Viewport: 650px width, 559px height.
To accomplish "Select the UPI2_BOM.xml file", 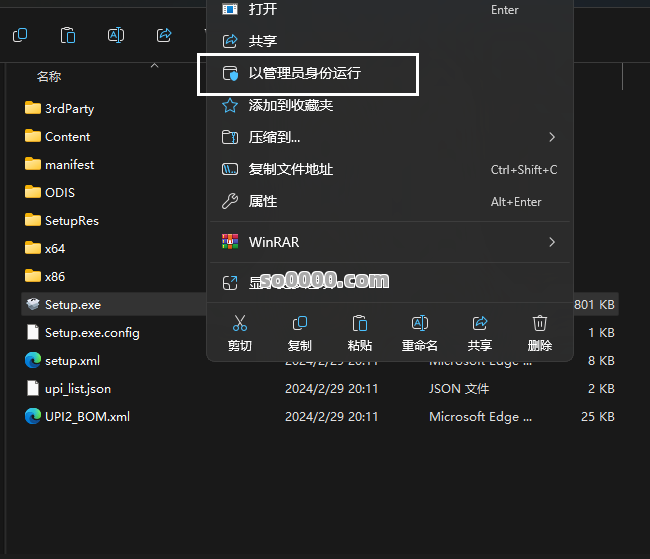I will click(87, 417).
